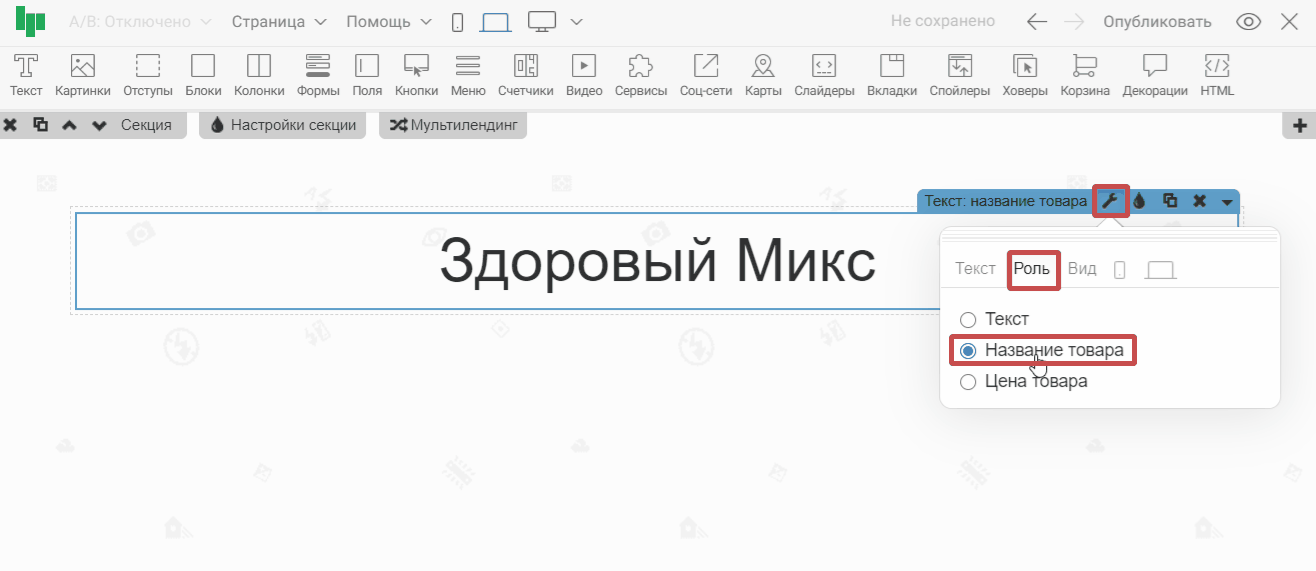Open the Помощь dropdown menu
This screenshot has width=1316, height=571.
coord(389,22)
